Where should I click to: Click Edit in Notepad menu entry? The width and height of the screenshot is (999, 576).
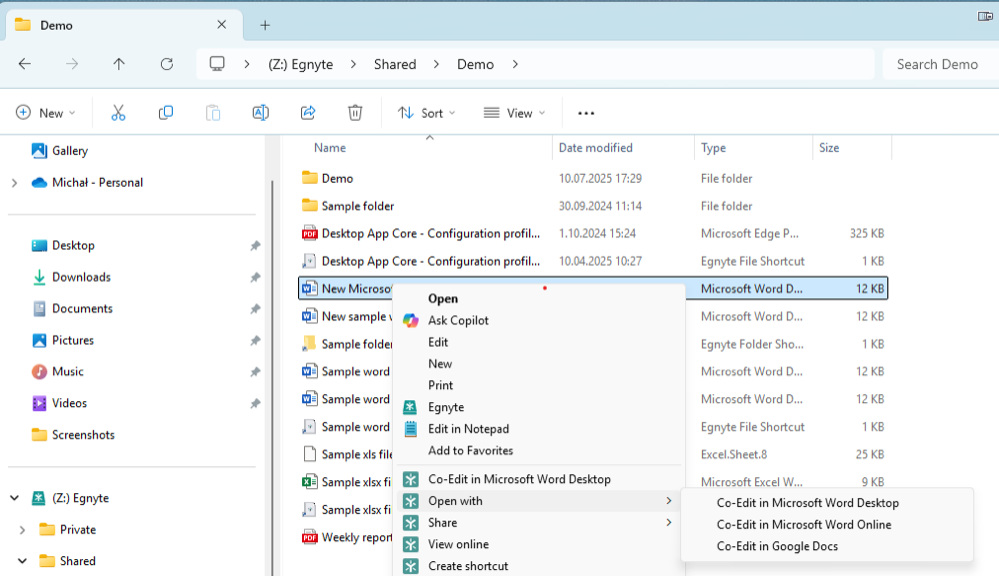click(468, 429)
